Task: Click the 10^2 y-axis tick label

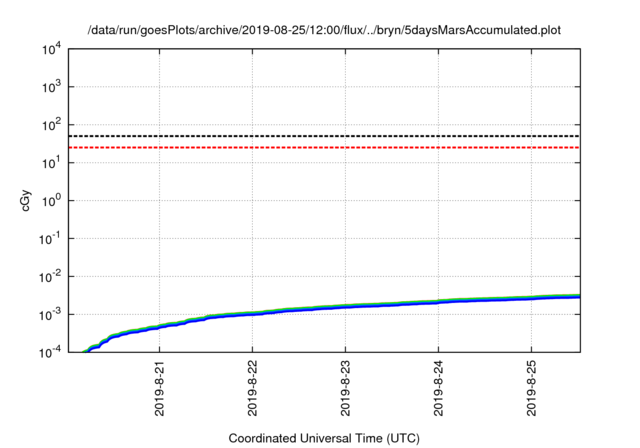Action: 51,125
